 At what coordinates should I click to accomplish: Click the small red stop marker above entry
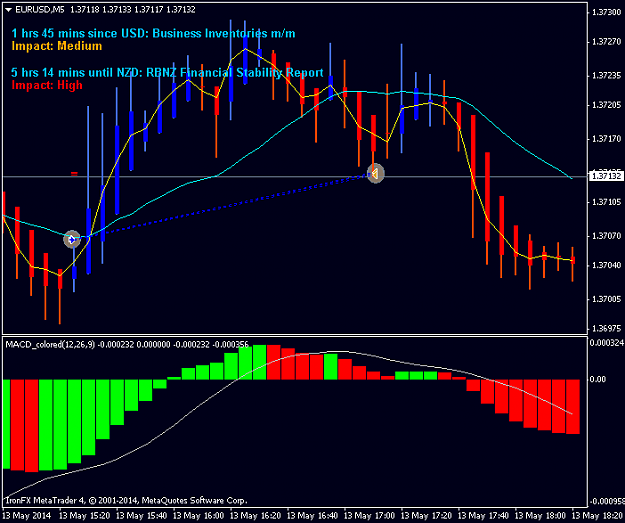tap(74, 173)
